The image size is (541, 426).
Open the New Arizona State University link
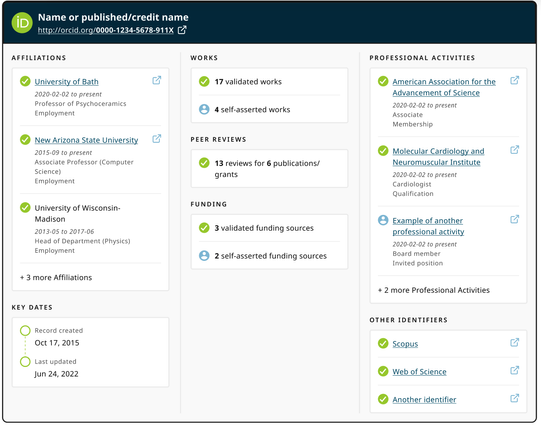[x=86, y=140]
